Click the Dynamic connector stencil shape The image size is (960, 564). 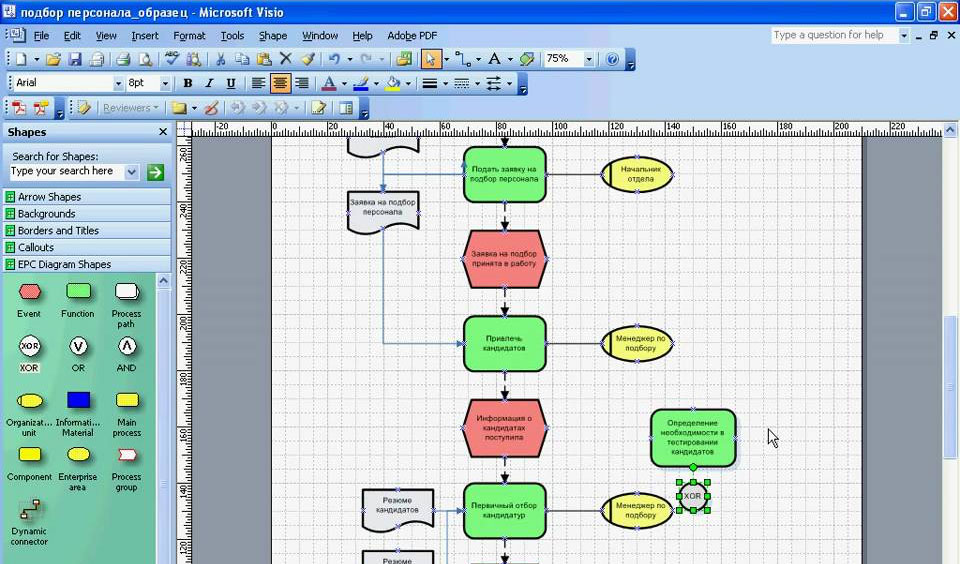click(x=29, y=510)
